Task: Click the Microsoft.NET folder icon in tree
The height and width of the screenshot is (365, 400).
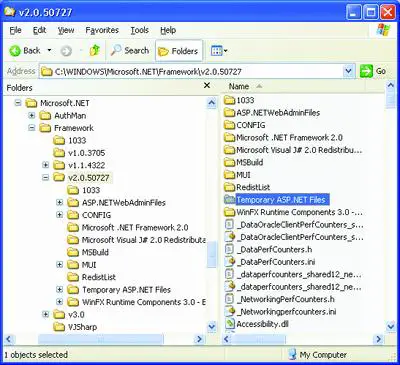Action: 31,103
